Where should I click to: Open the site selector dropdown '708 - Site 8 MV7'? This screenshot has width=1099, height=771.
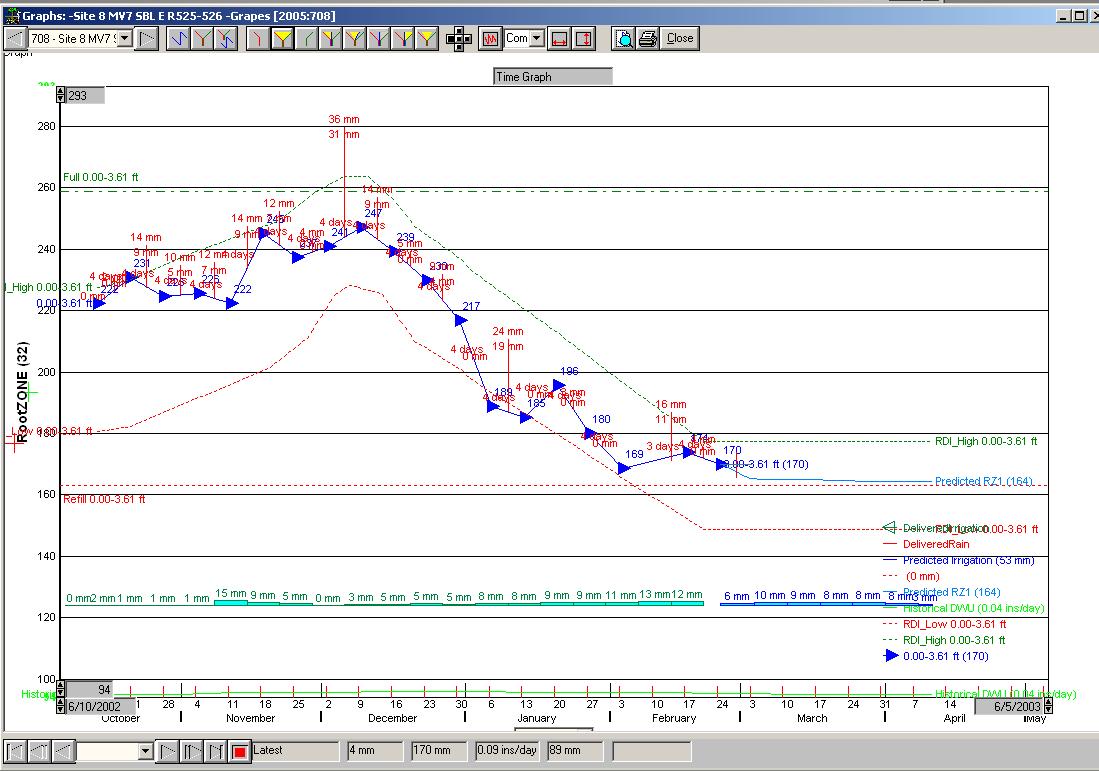point(124,38)
